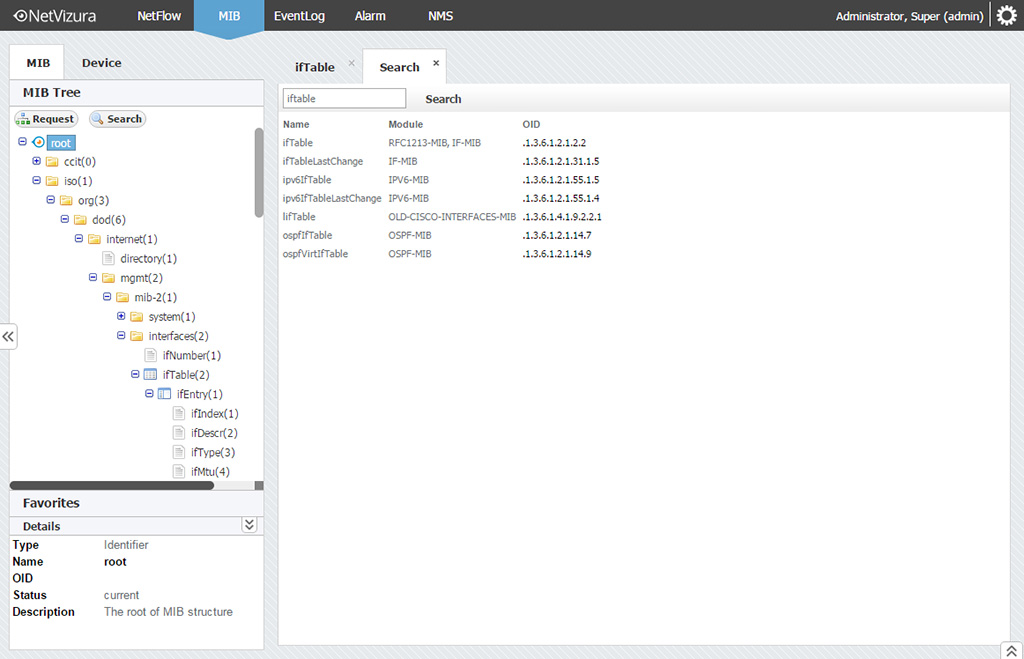The width and height of the screenshot is (1024, 659).
Task: Click the Favorites panel header
Action: [x=136, y=503]
